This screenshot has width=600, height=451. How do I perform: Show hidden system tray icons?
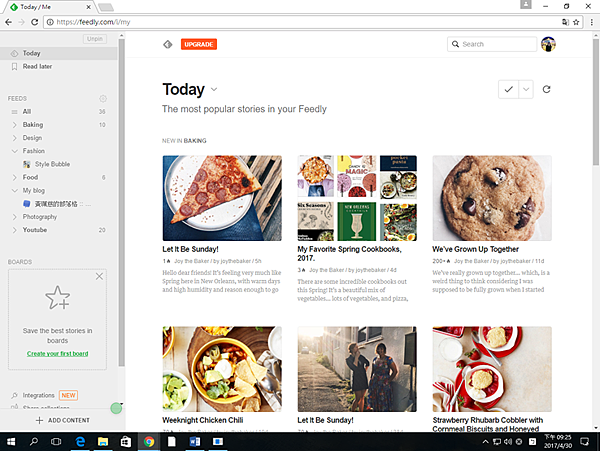pyautogui.click(x=485, y=442)
